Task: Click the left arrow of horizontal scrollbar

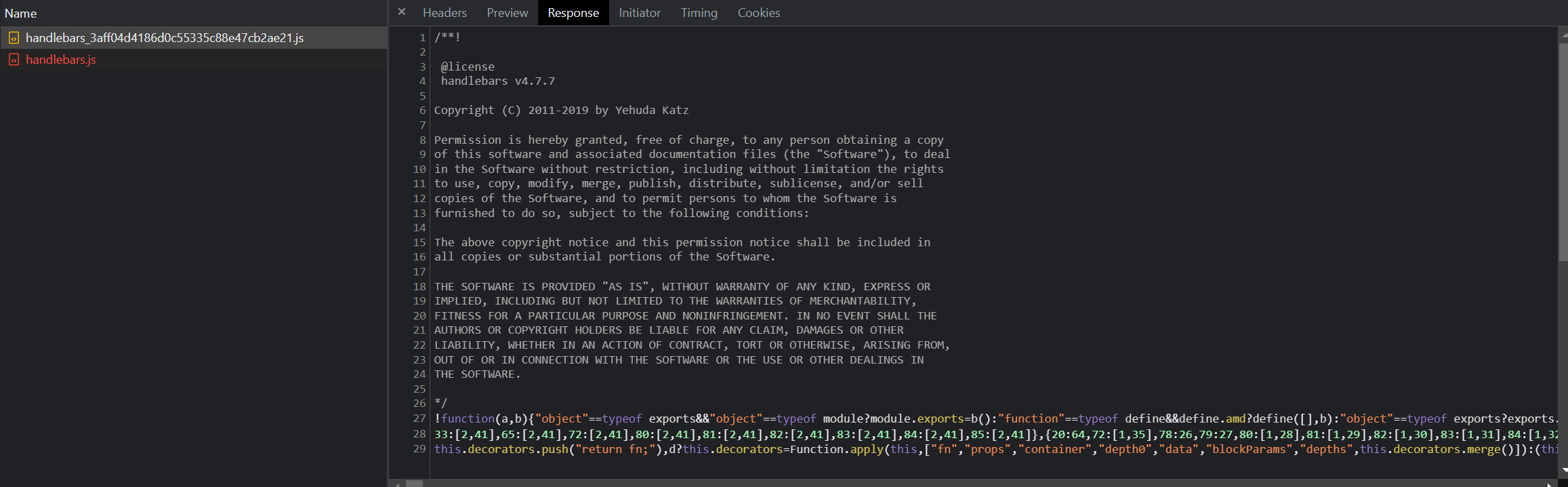Action: 397,484
